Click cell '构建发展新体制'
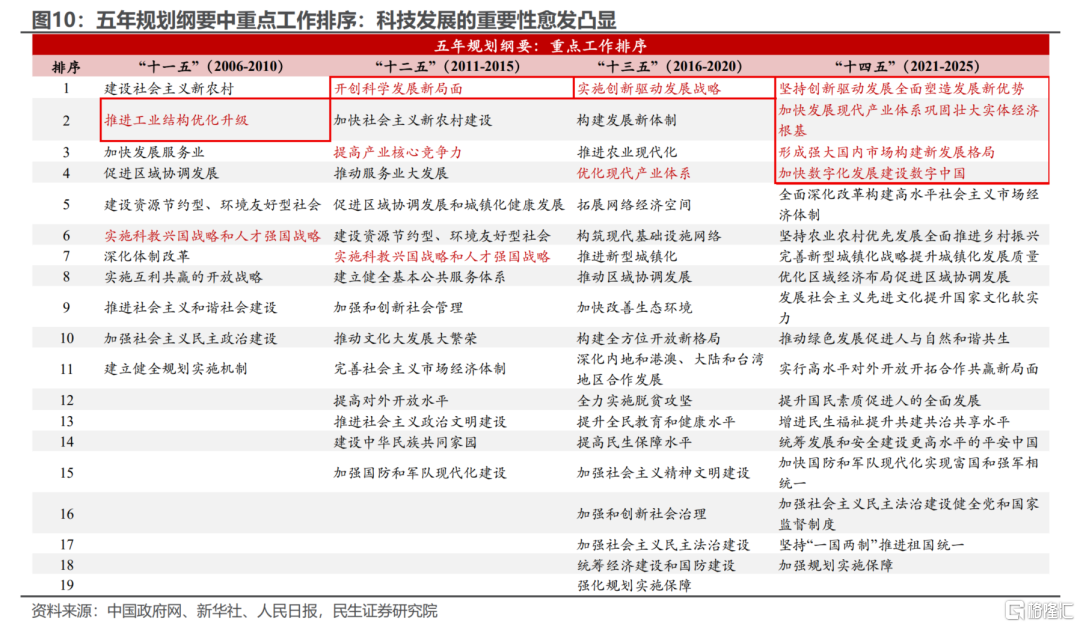This screenshot has width=1080, height=627. [627, 120]
